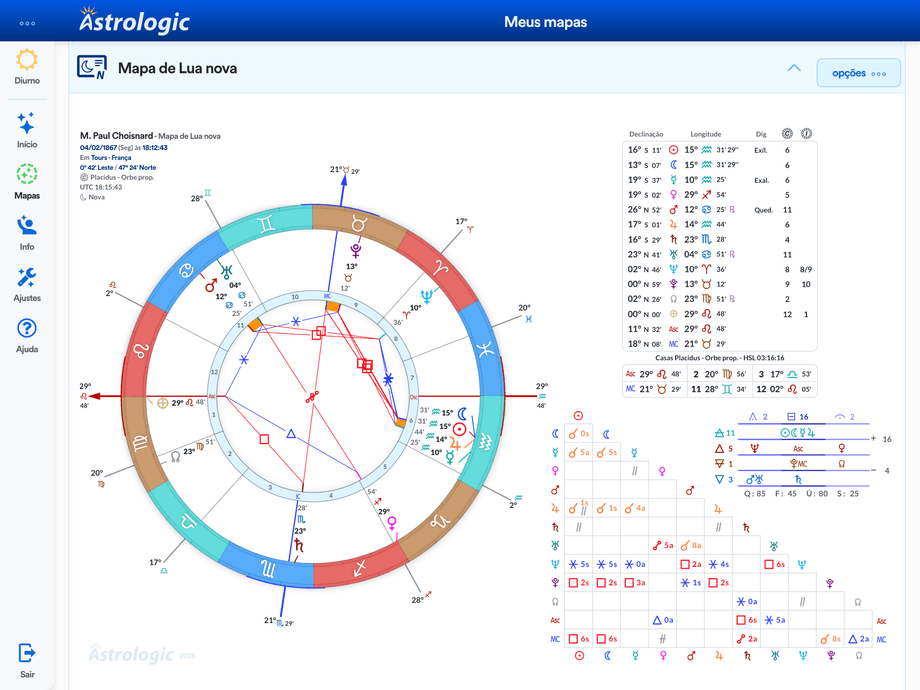920x690 pixels.
Task: Collapse the Mapa de Lua nova panel
Action: (x=794, y=68)
